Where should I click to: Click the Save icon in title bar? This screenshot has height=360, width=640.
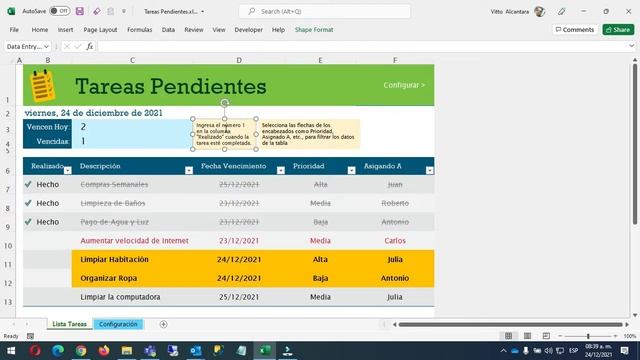pos(80,11)
